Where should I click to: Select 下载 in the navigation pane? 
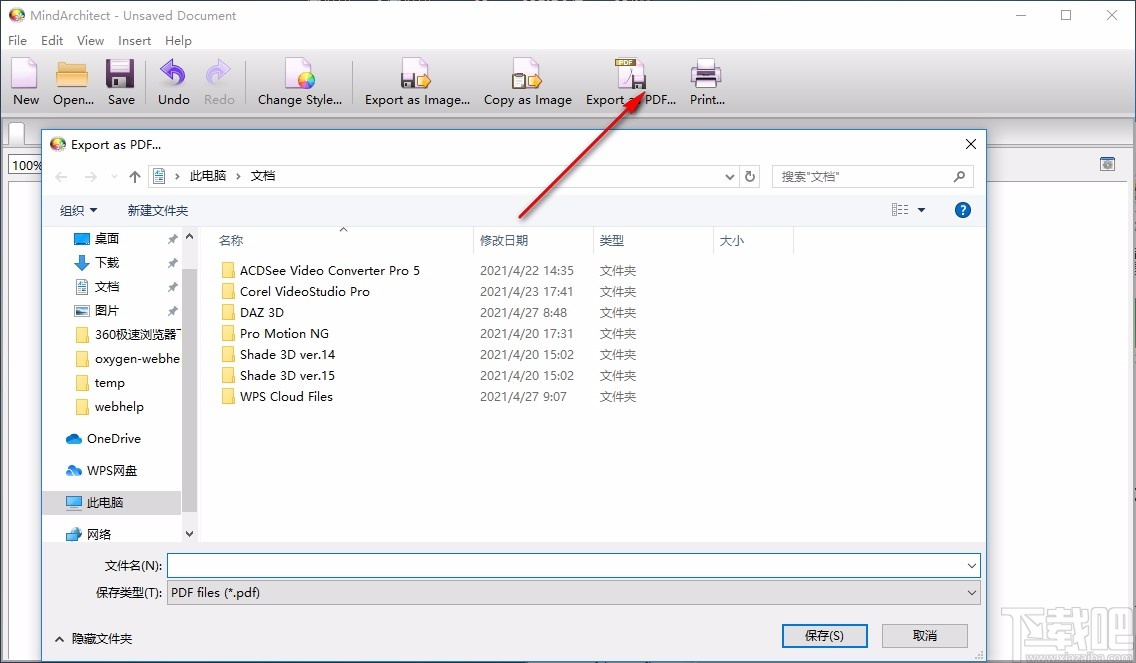[x=107, y=262]
